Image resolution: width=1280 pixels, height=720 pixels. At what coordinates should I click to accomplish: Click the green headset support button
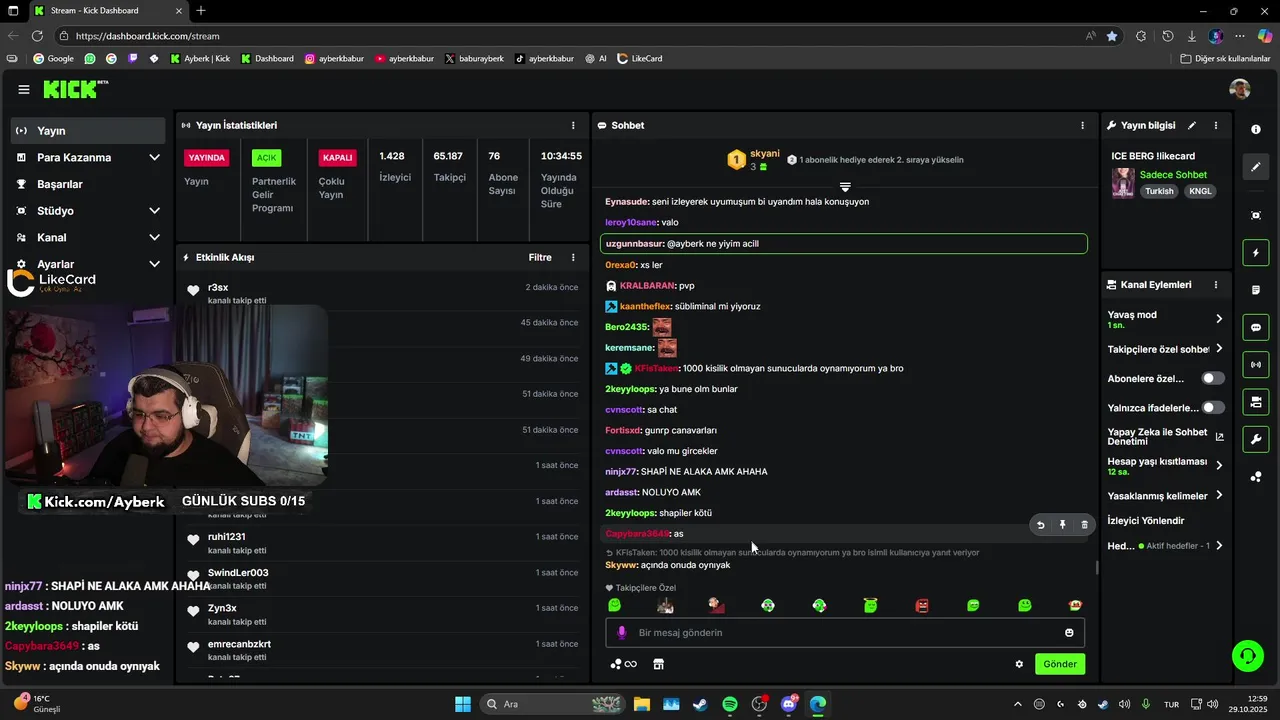(x=1248, y=656)
